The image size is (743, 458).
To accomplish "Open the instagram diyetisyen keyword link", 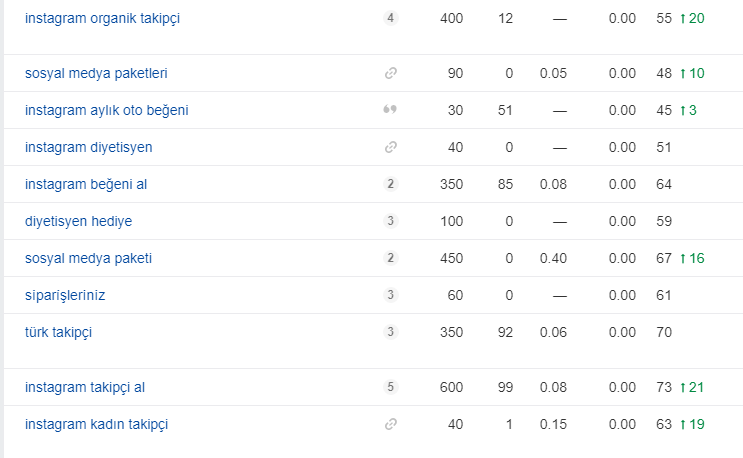I will click(89, 147).
